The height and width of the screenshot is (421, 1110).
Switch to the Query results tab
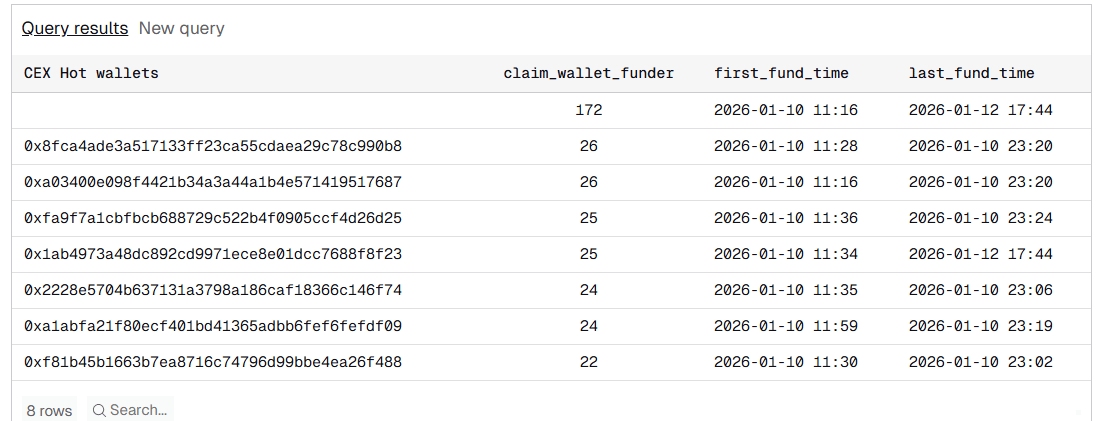[x=75, y=28]
